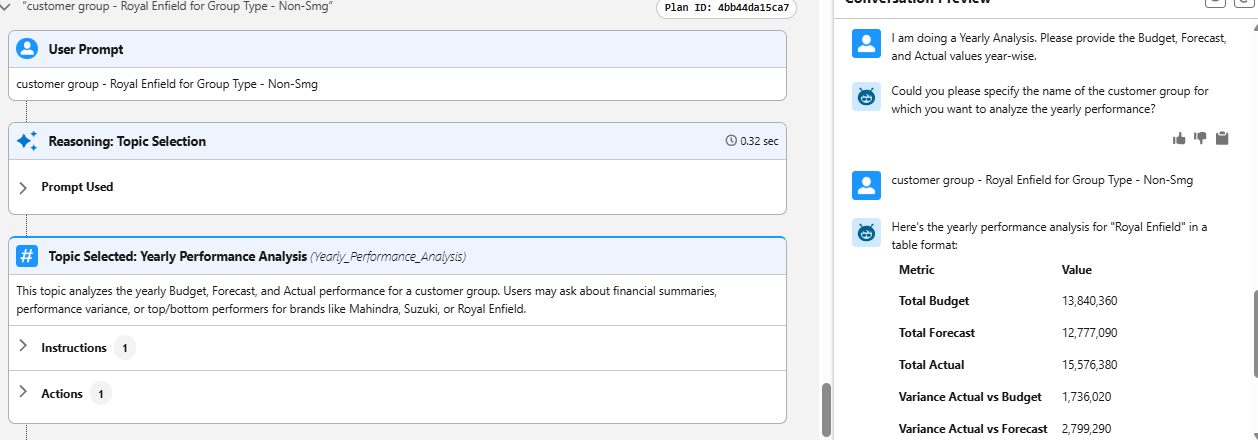
Task: Click the thumbs down feedback icon
Action: coord(1200,138)
